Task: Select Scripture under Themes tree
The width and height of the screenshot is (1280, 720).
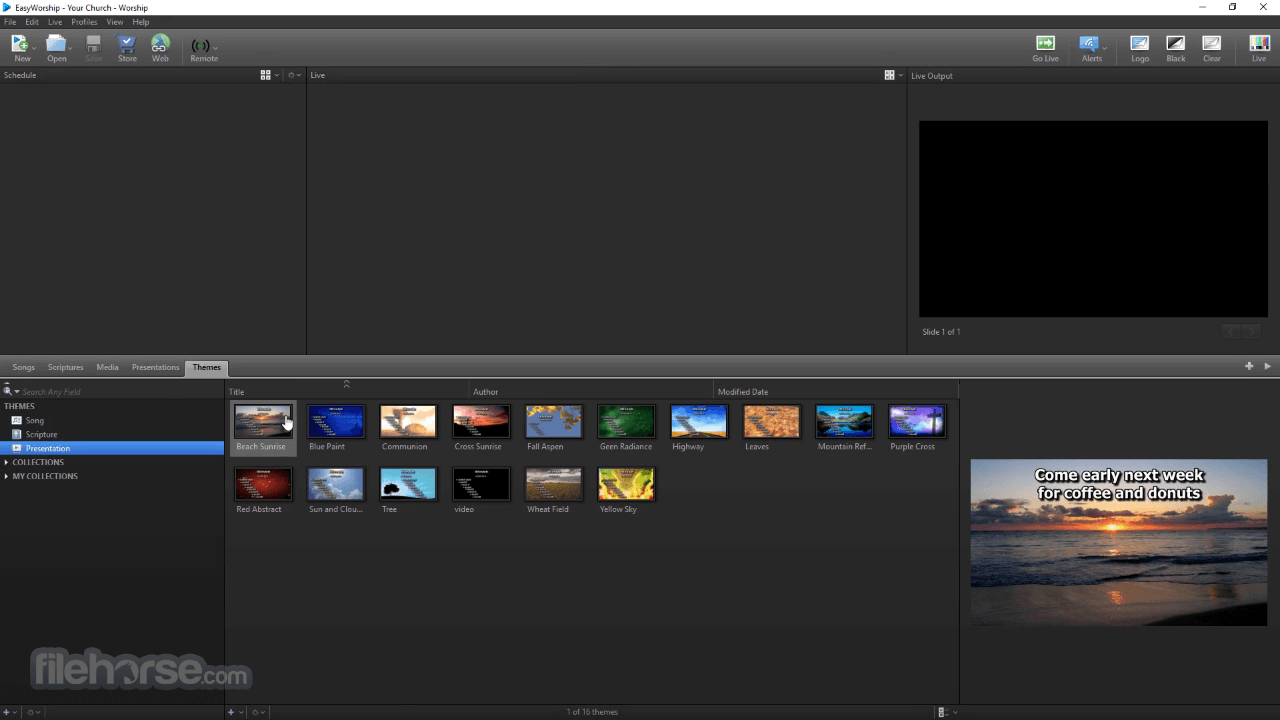Action: [x=41, y=434]
